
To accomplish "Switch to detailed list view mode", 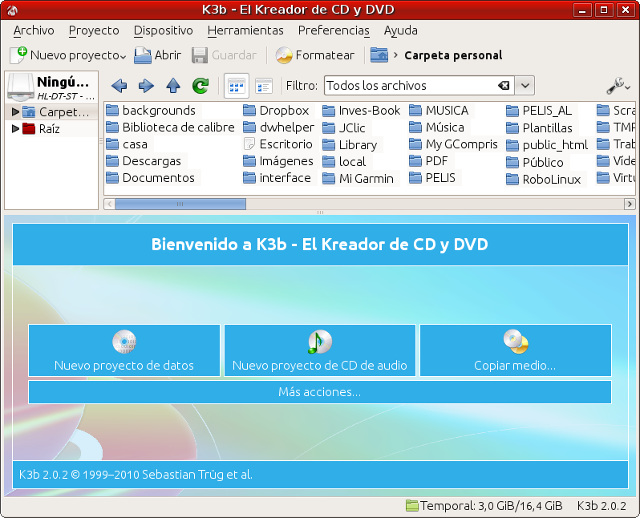I will tap(264, 86).
